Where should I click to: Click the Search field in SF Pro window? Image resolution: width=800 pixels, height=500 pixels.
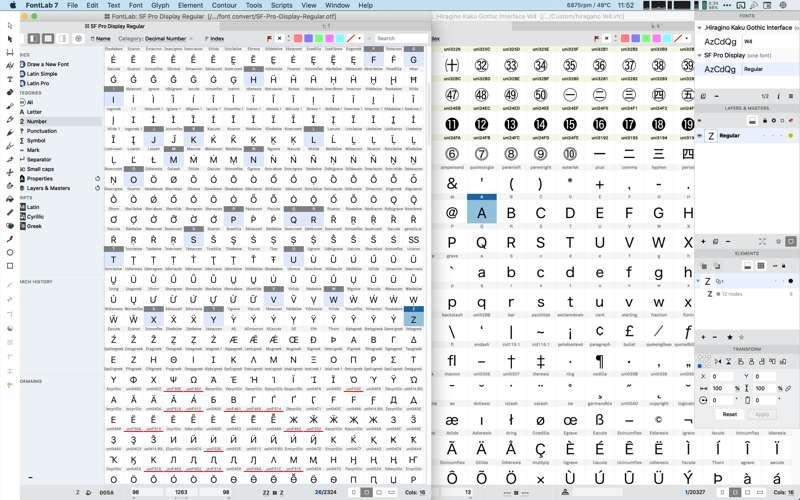click(400, 38)
